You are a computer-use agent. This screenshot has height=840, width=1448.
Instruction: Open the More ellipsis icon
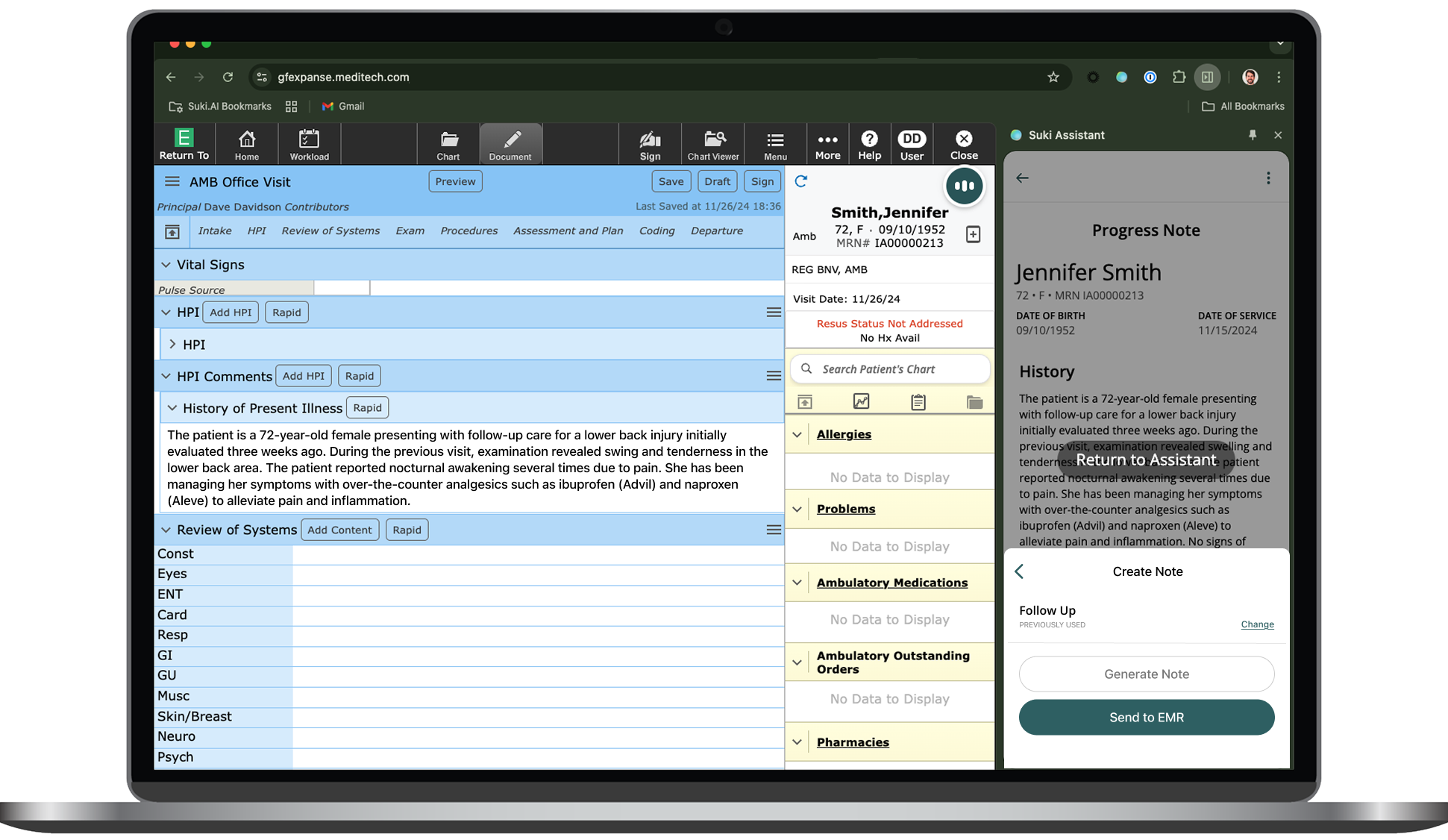827,144
